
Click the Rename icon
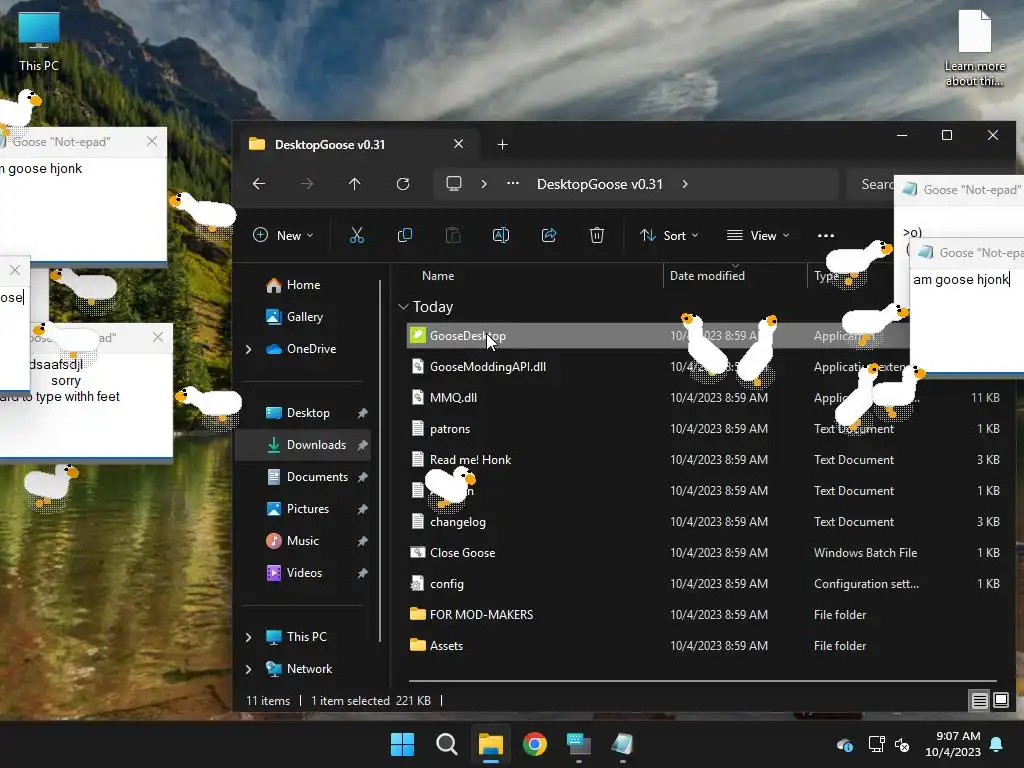pyautogui.click(x=501, y=235)
